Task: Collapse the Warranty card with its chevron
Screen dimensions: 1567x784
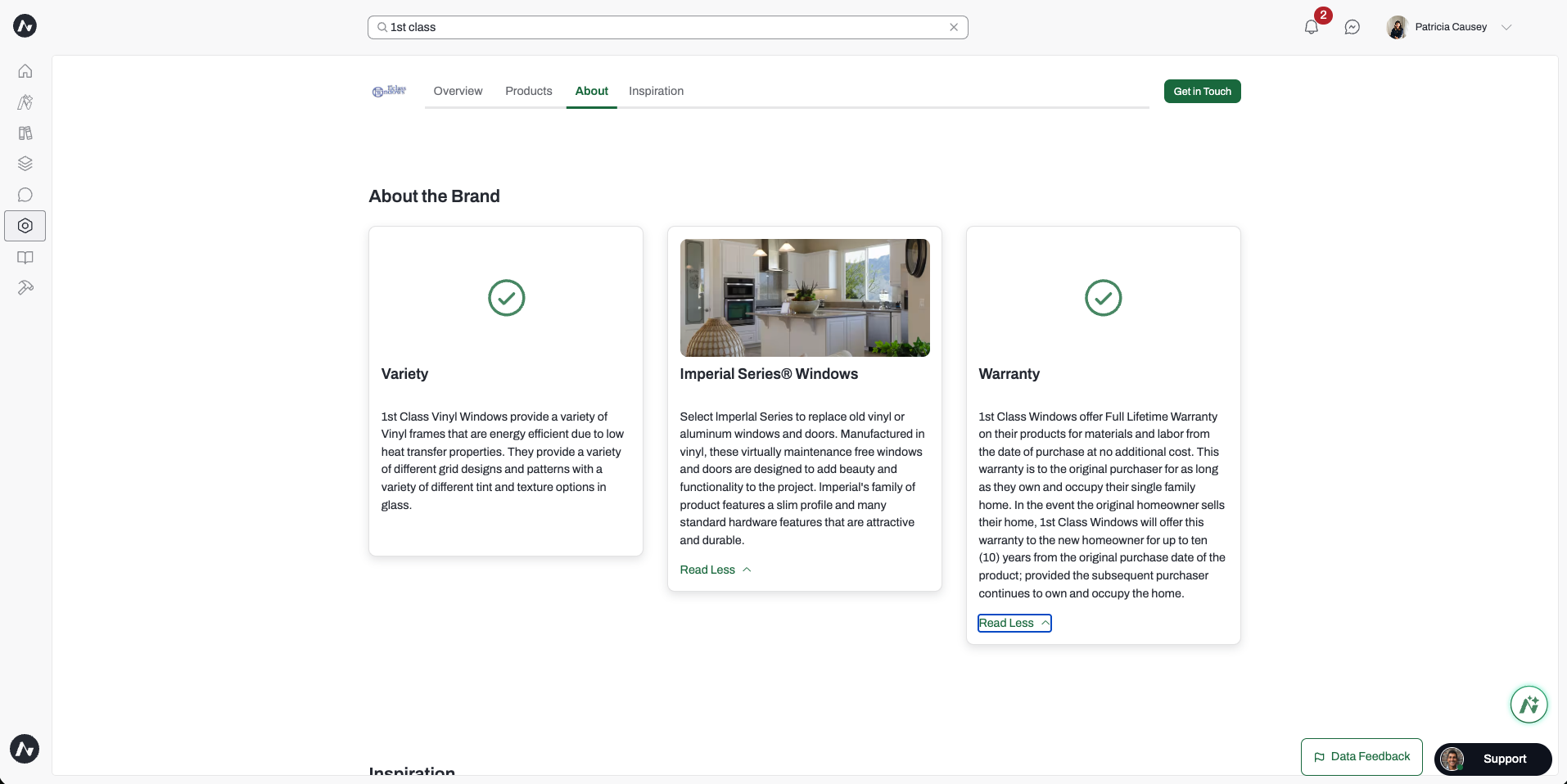Action: pyautogui.click(x=1045, y=623)
